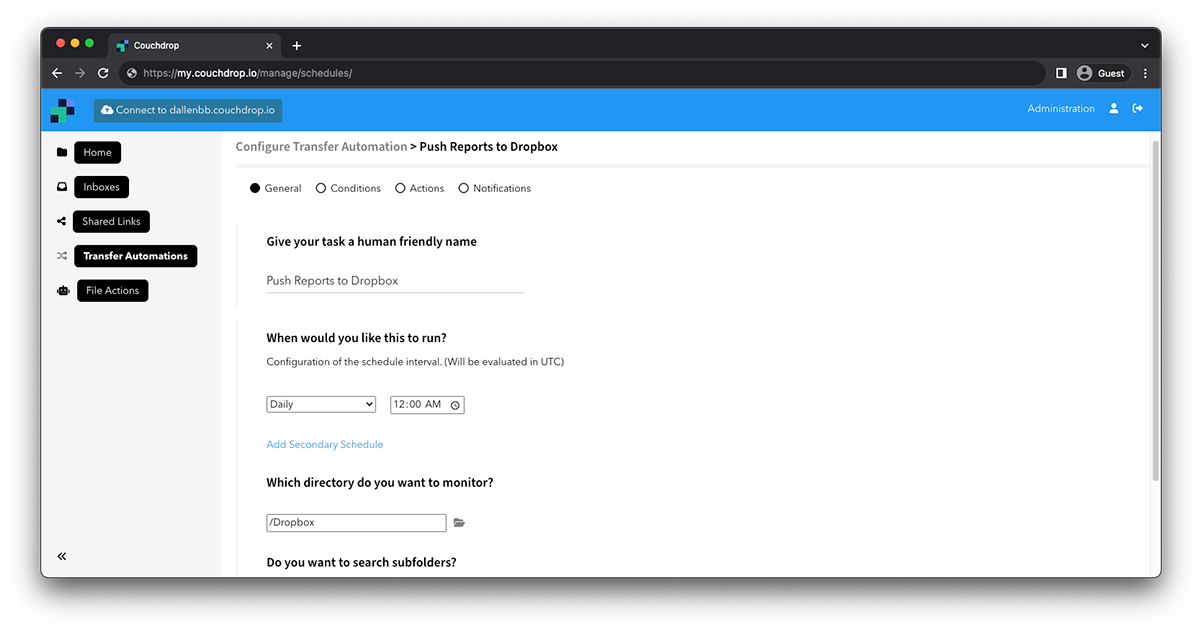Open the Daily schedule interval dropdown
1200x631 pixels.
click(x=320, y=404)
